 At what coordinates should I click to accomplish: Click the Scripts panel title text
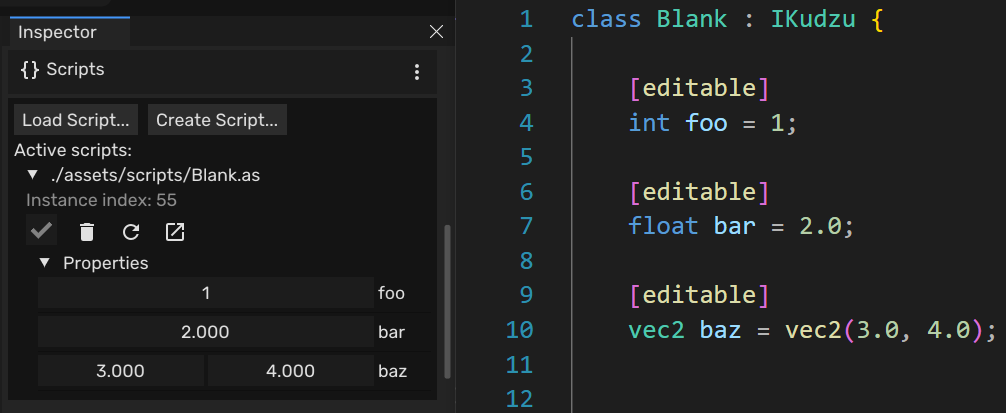(75, 69)
